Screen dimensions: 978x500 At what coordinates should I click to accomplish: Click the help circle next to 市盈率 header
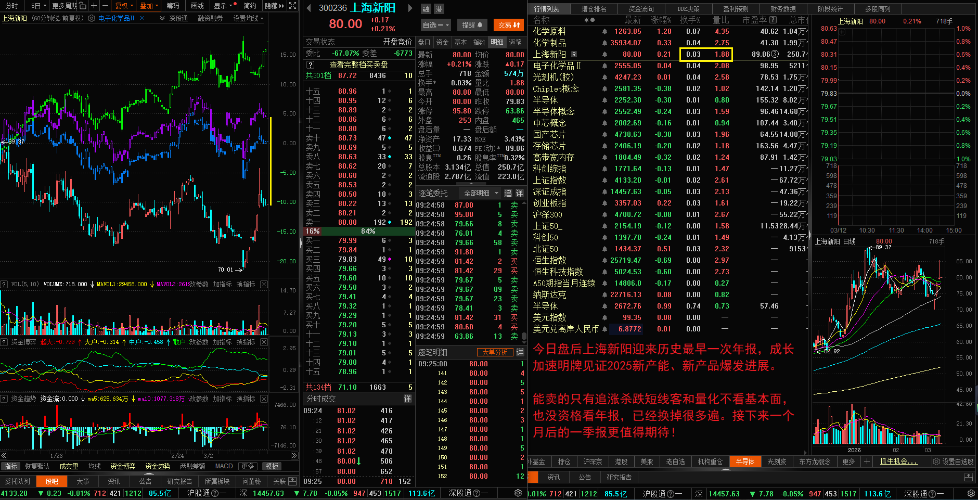(x=773, y=20)
